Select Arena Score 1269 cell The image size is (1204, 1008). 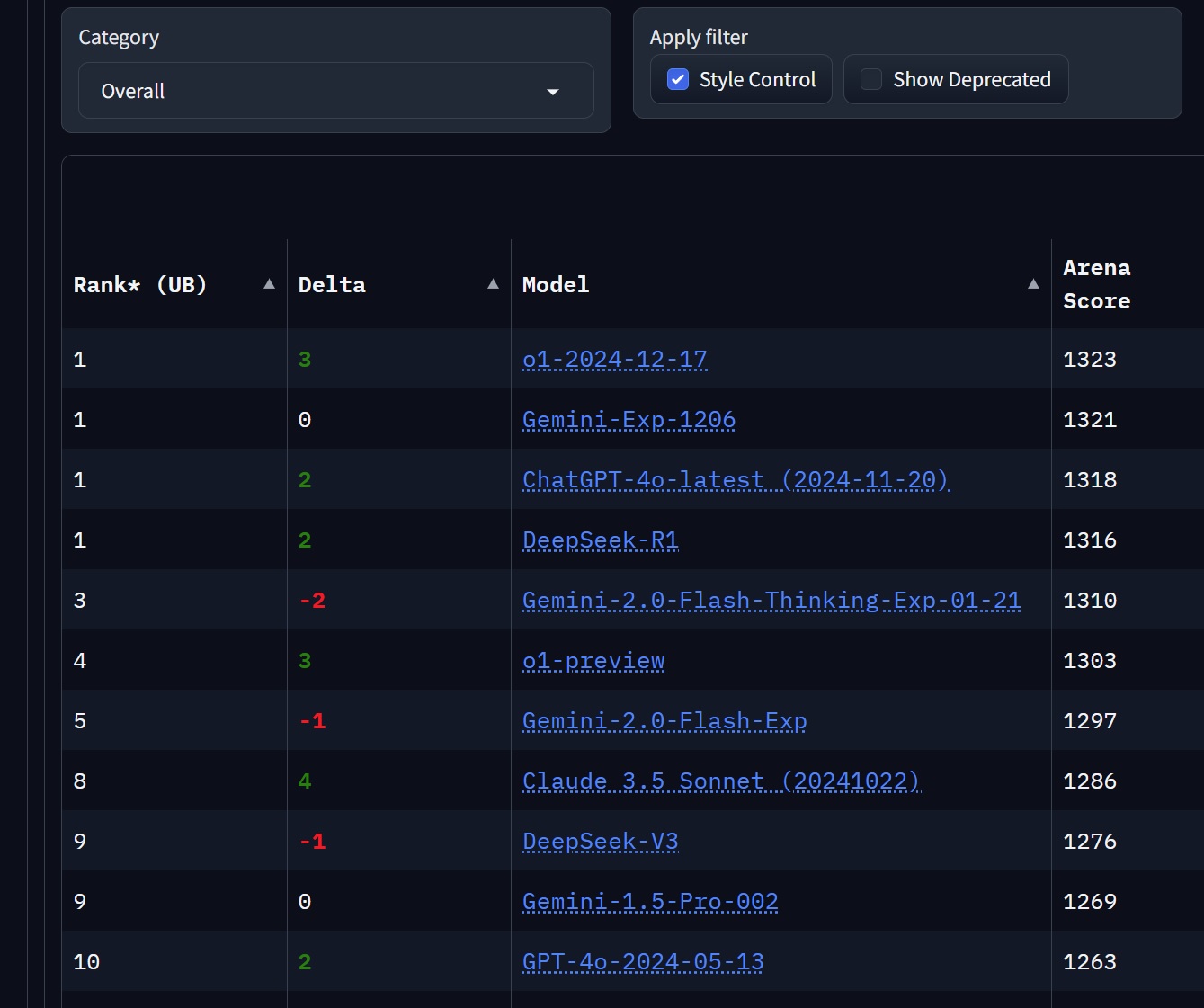click(x=1090, y=902)
